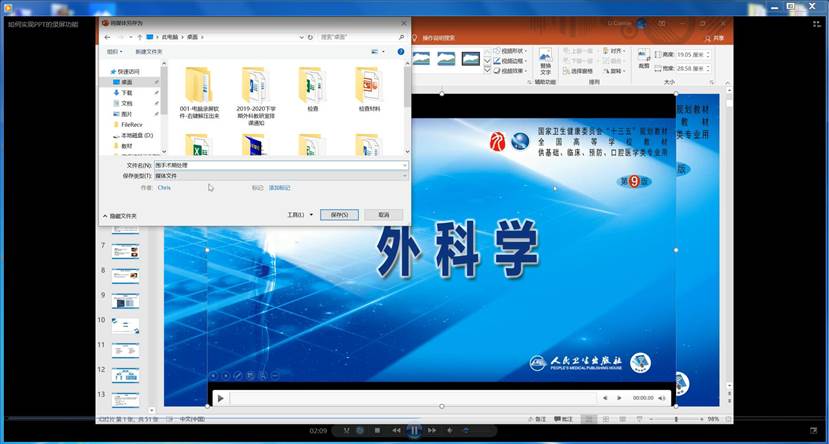The width and height of the screenshot is (829, 444).
Task: Click the 裁剪 crop tool
Action: click(x=643, y=58)
